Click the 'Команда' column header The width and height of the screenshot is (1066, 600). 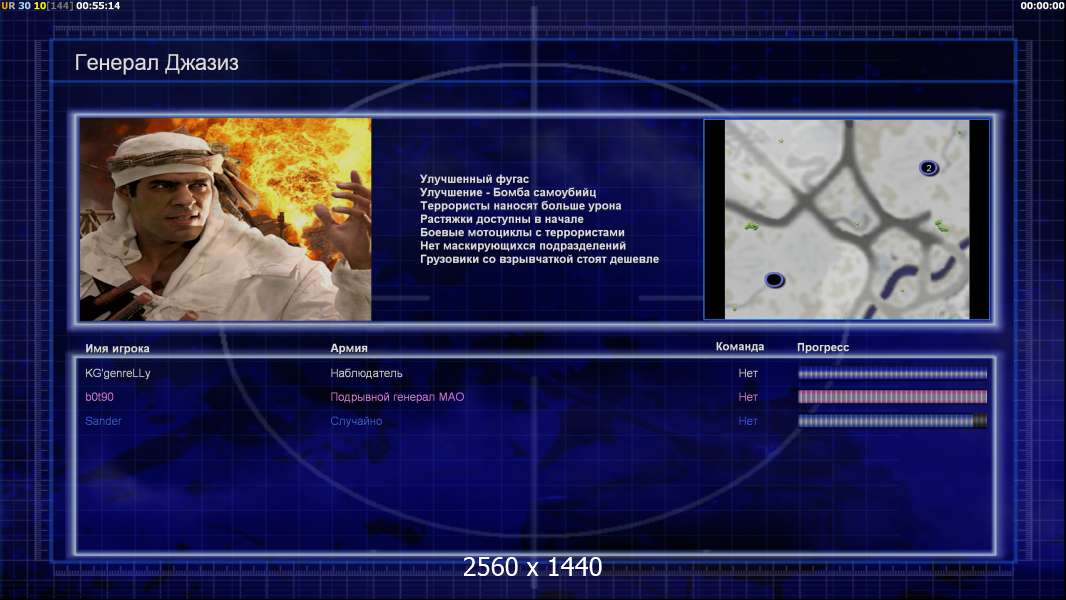(x=740, y=347)
